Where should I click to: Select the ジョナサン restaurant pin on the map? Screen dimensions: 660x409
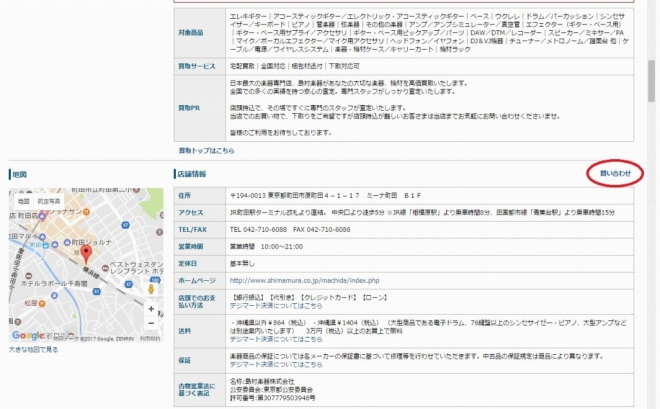tap(87, 211)
